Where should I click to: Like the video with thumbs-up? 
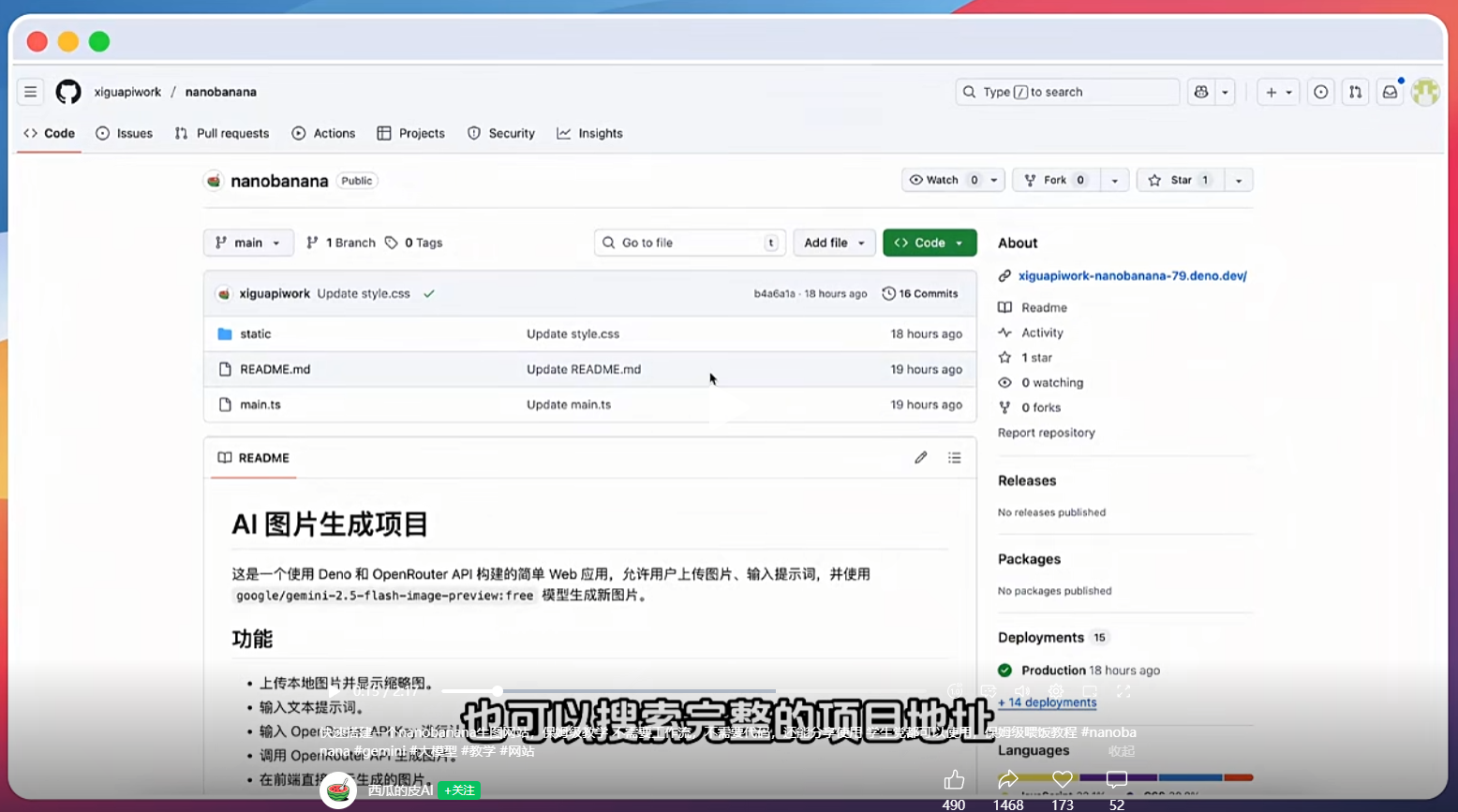tap(954, 779)
